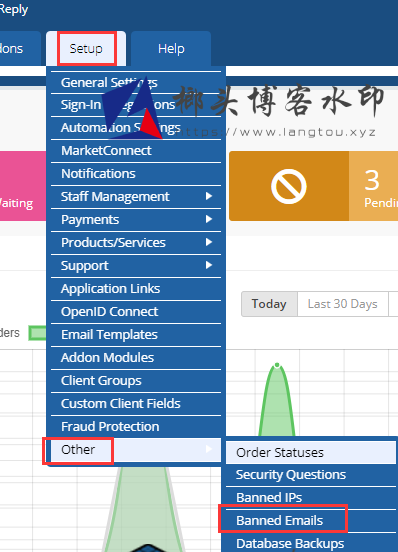
Task: Toggle green legend swatch on chart
Action: click(x=38, y=333)
